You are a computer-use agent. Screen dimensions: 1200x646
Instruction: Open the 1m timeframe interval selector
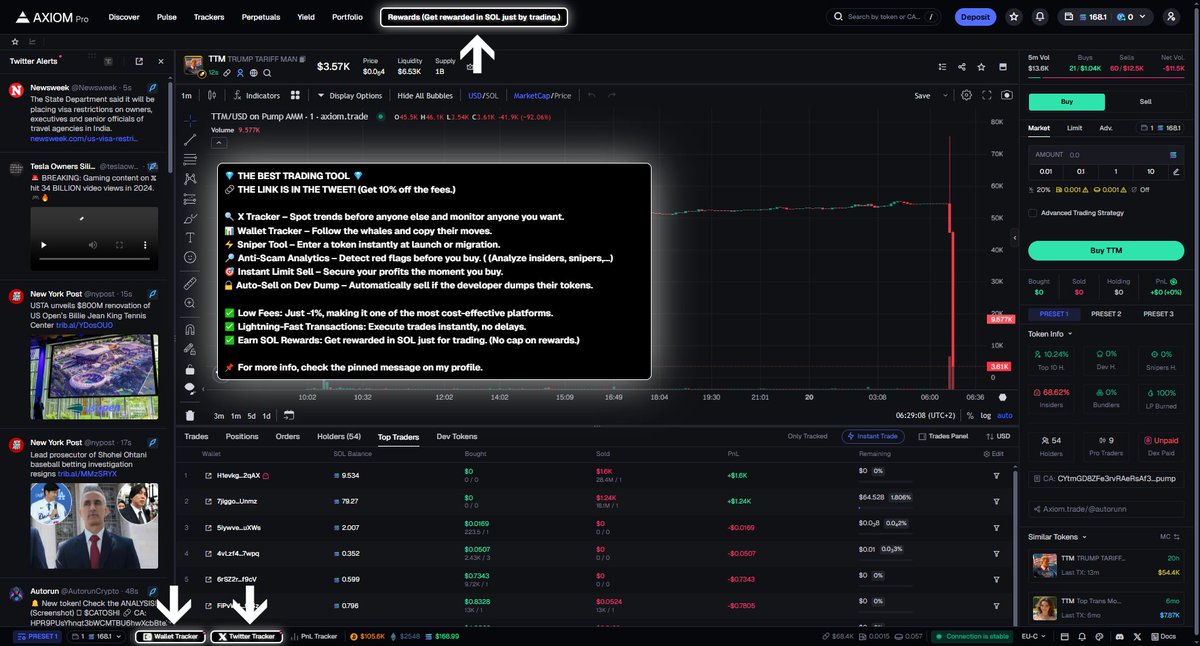tap(186, 96)
